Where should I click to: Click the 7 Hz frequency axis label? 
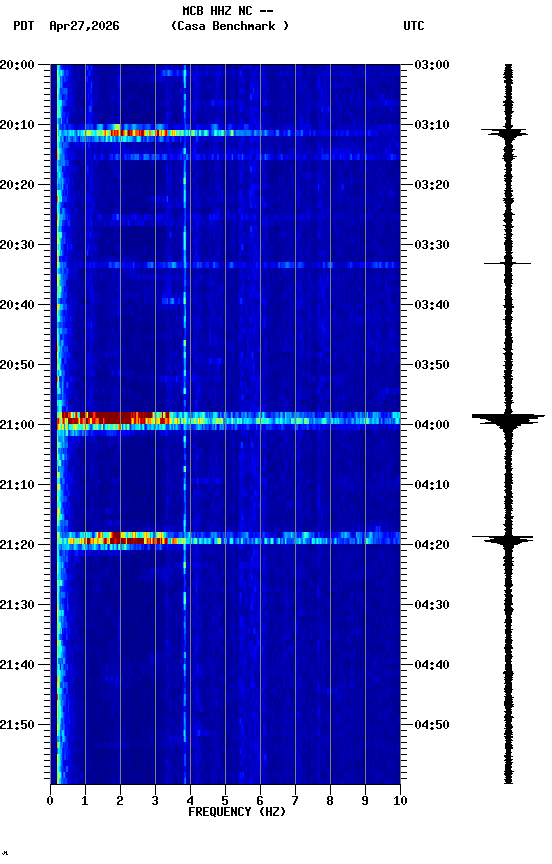tap(295, 801)
